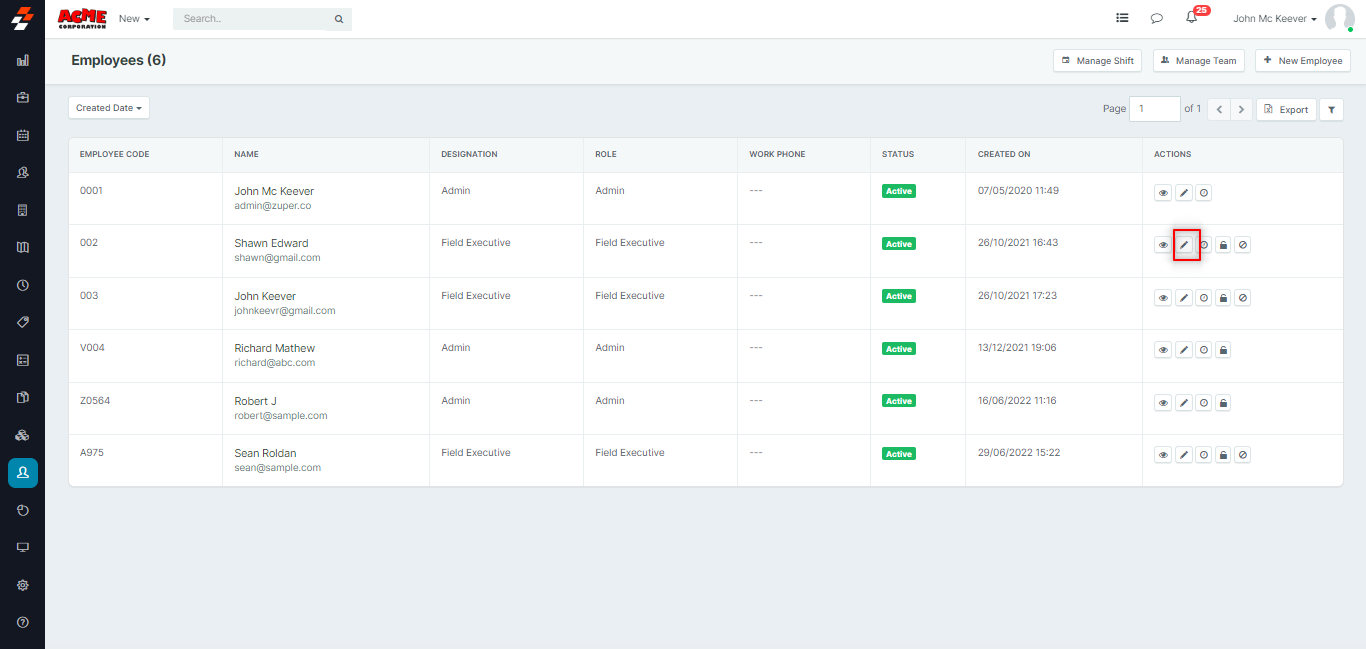This screenshot has height=649, width=1366.
Task: Go to previous page with left chevron
Action: 1219,109
